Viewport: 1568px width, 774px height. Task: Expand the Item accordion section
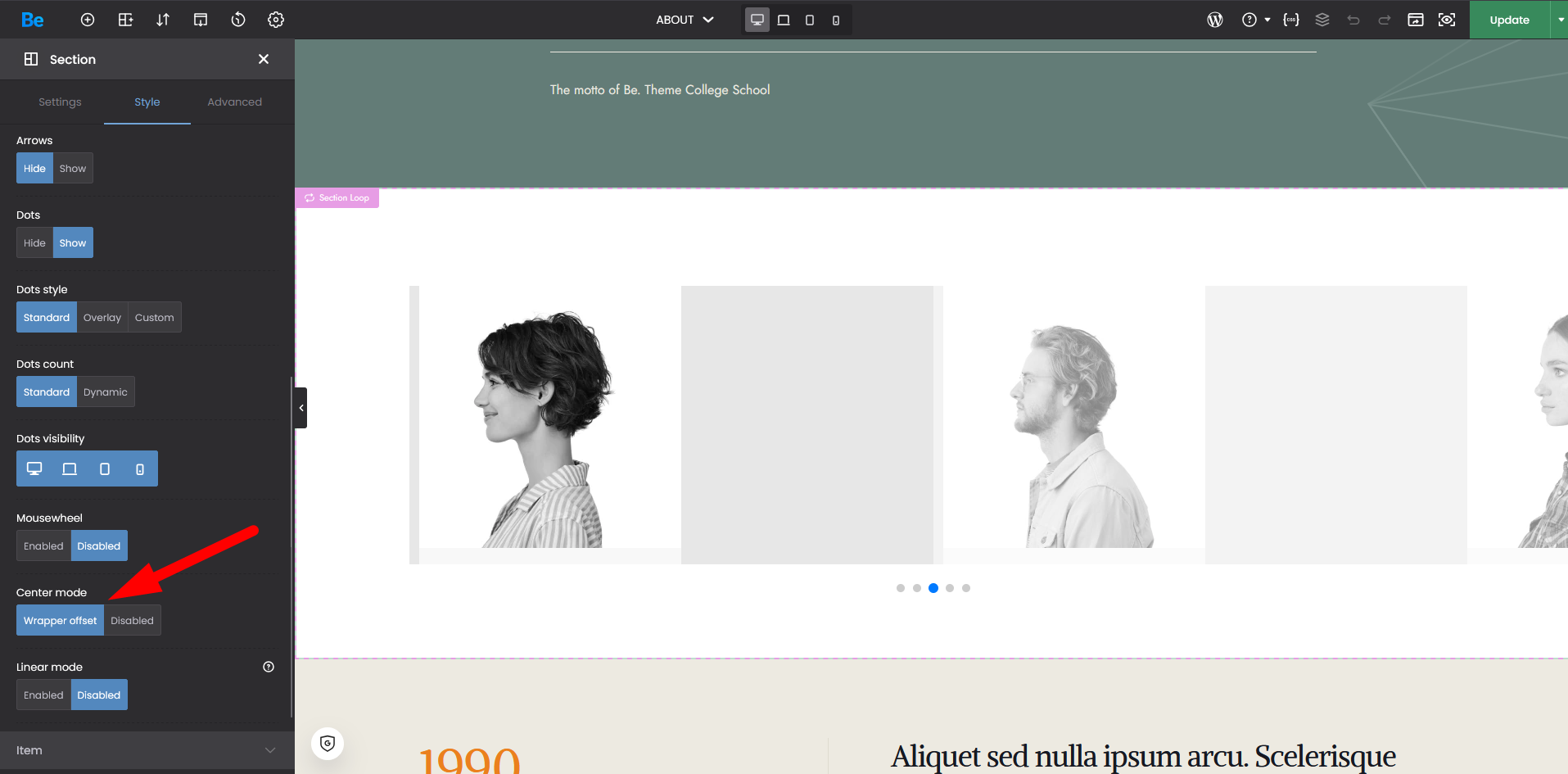pyautogui.click(x=147, y=750)
